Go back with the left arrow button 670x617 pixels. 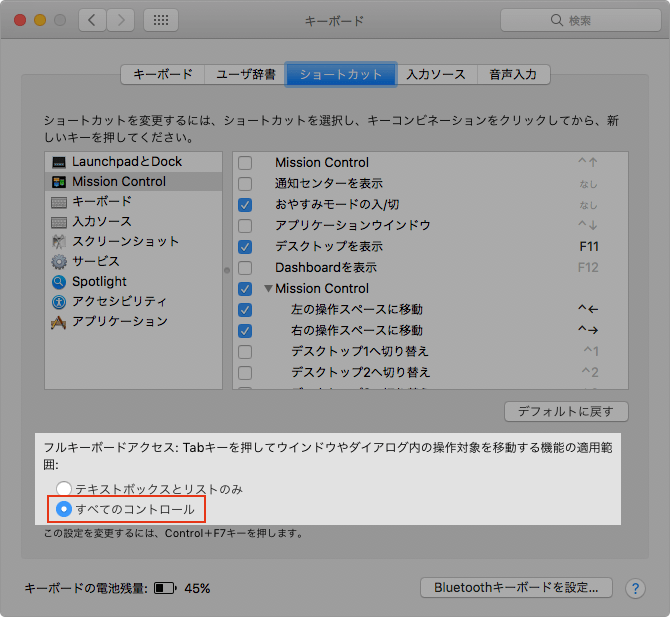point(92,20)
